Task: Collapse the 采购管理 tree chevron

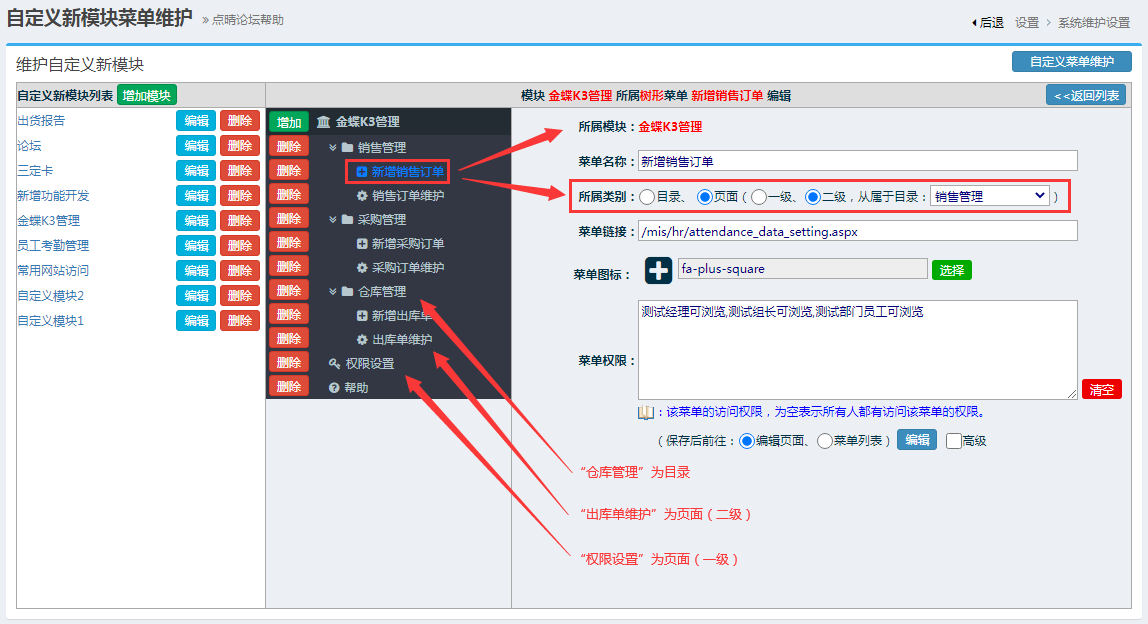Action: click(x=332, y=219)
